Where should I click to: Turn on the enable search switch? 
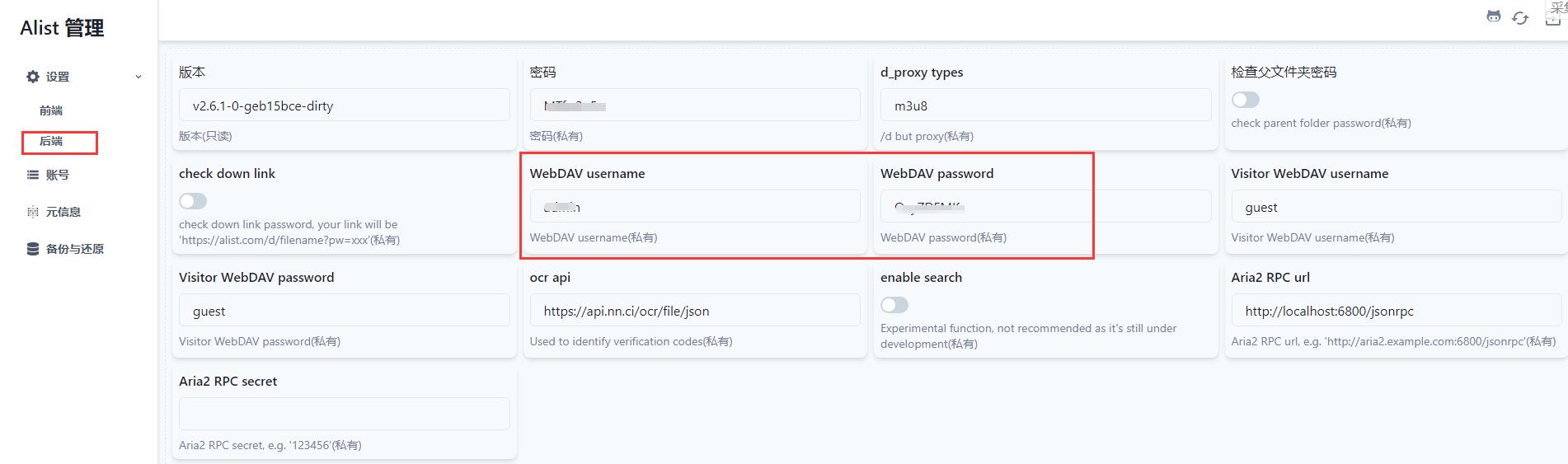click(894, 305)
